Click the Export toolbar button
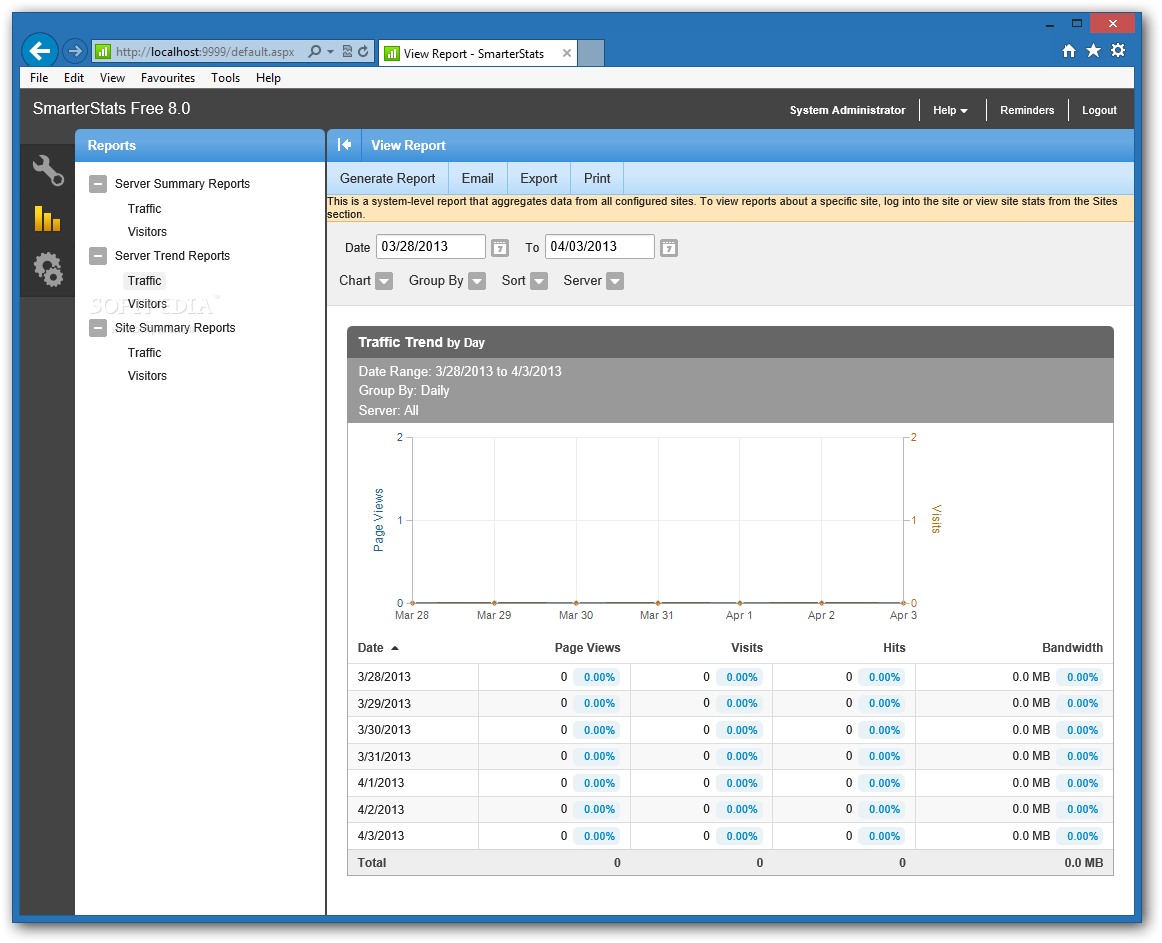1162x943 pixels. [x=539, y=179]
